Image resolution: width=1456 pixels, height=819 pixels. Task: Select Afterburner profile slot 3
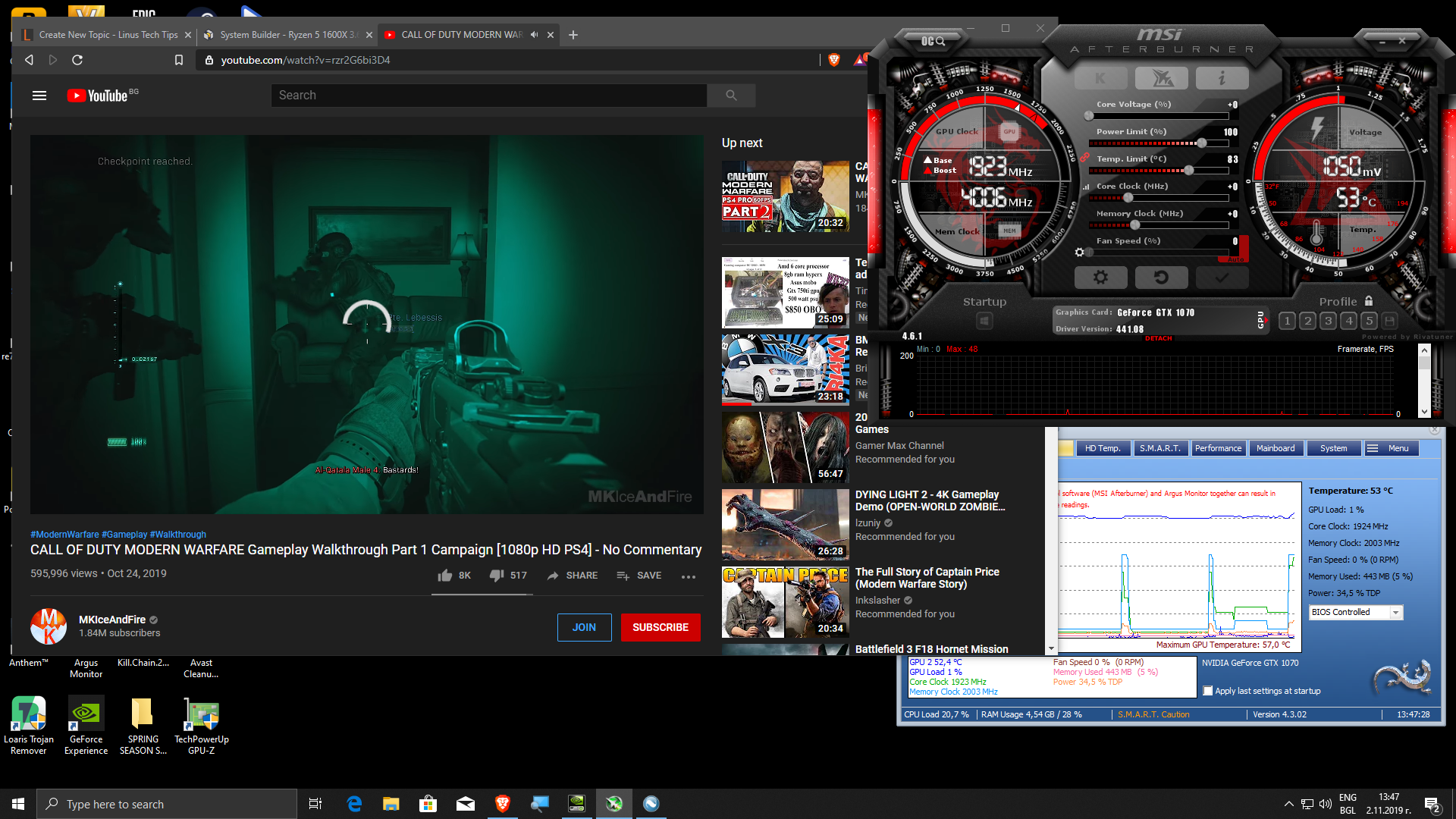(x=1328, y=322)
